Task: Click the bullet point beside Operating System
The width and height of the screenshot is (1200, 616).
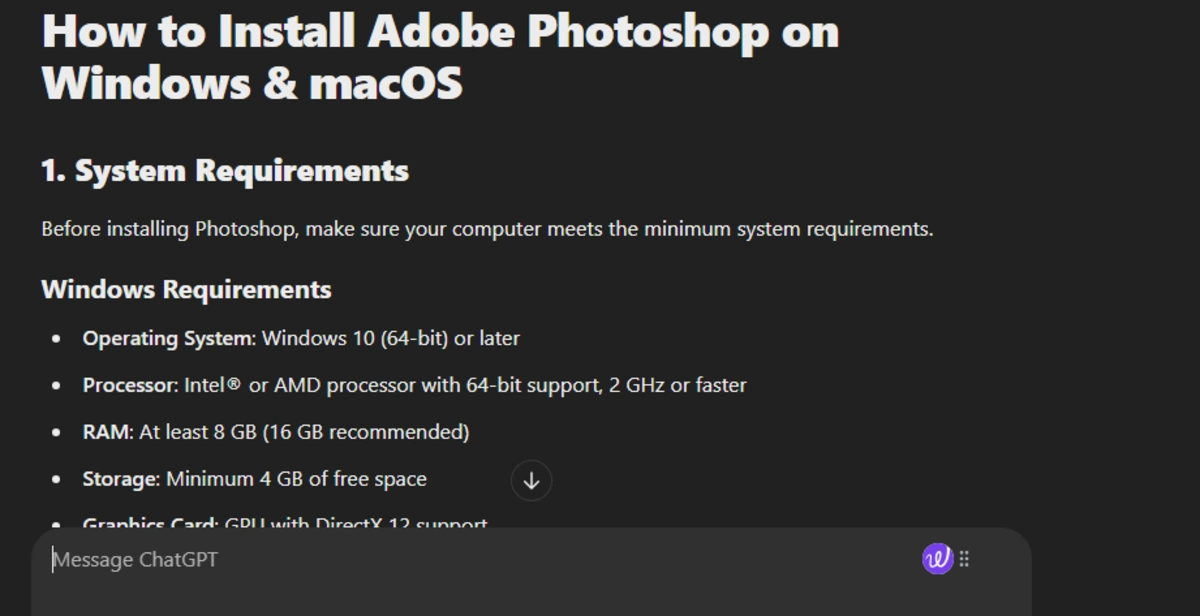Action: [56, 339]
